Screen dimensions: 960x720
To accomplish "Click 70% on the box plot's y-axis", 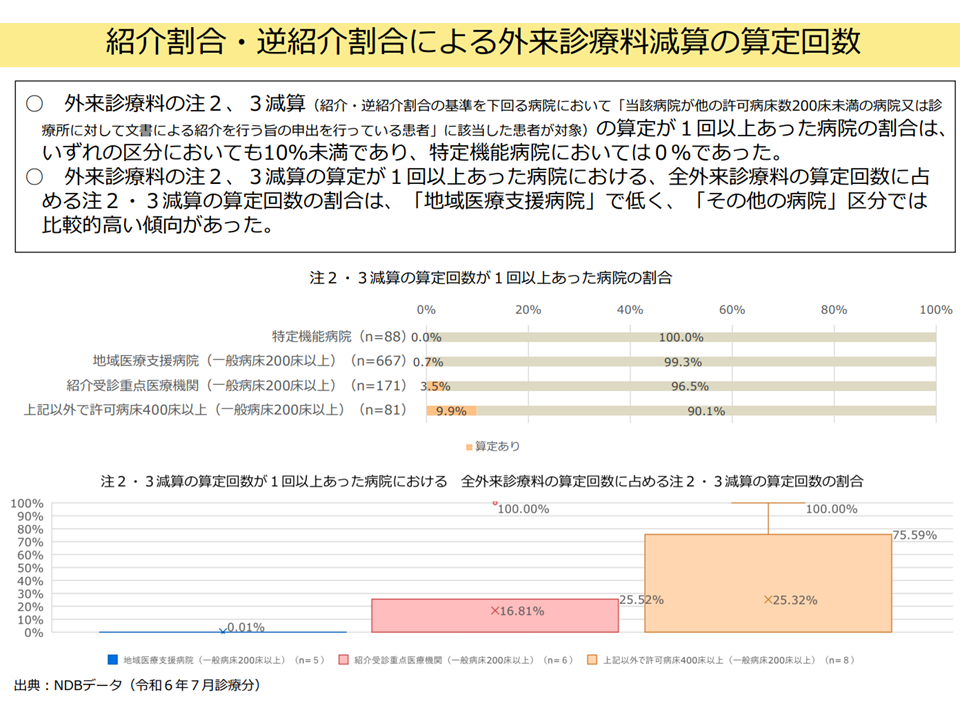I will [30, 542].
